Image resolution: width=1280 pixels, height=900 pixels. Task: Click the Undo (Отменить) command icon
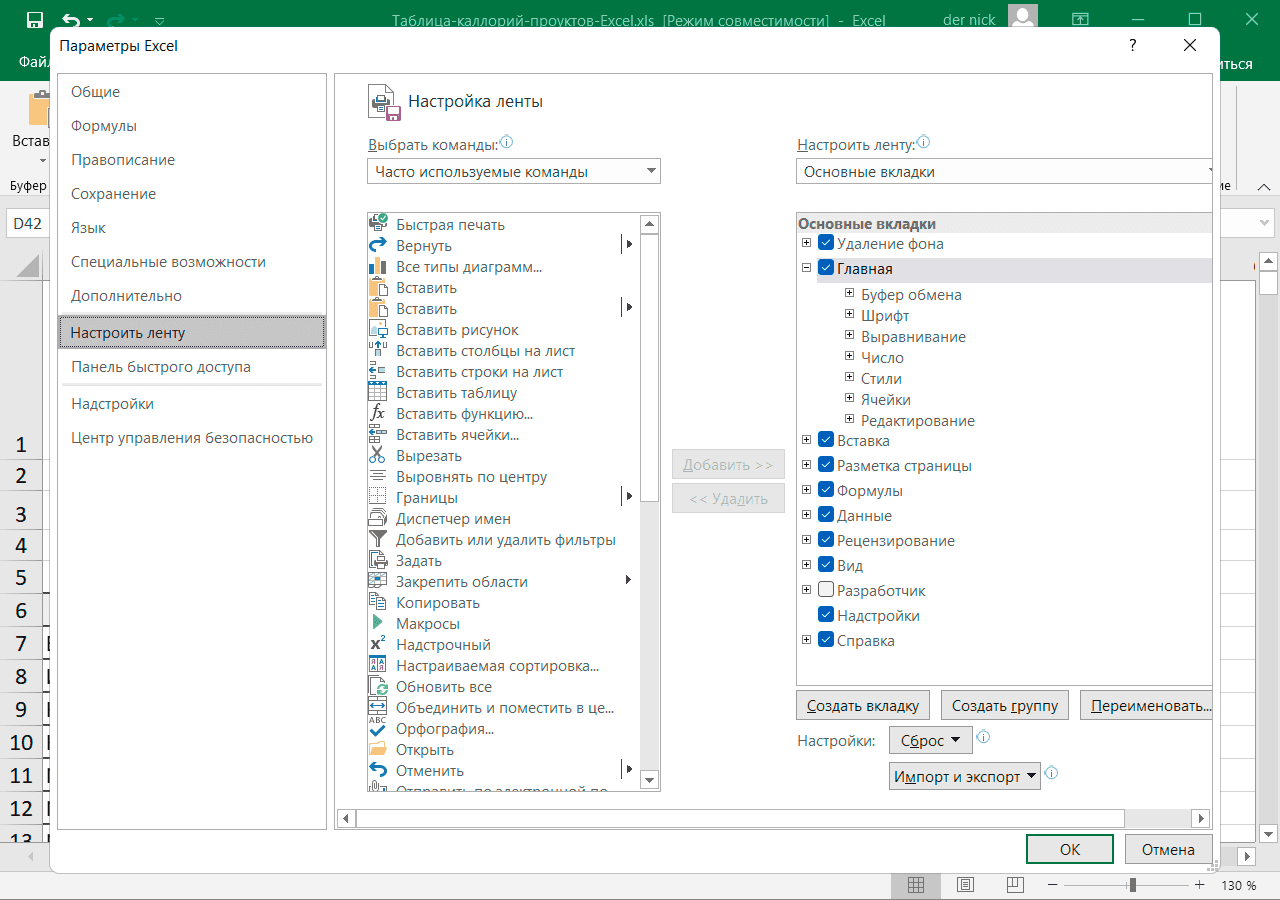coord(378,770)
